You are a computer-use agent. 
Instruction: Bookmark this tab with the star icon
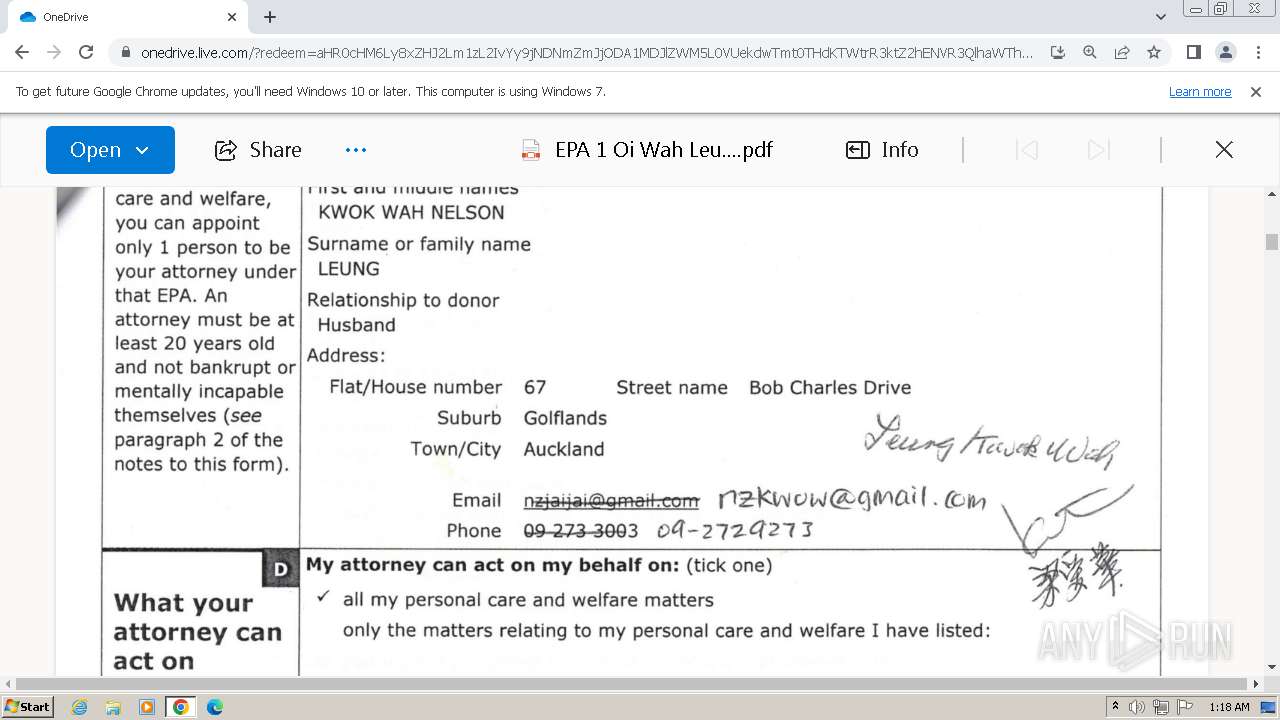[1154, 52]
